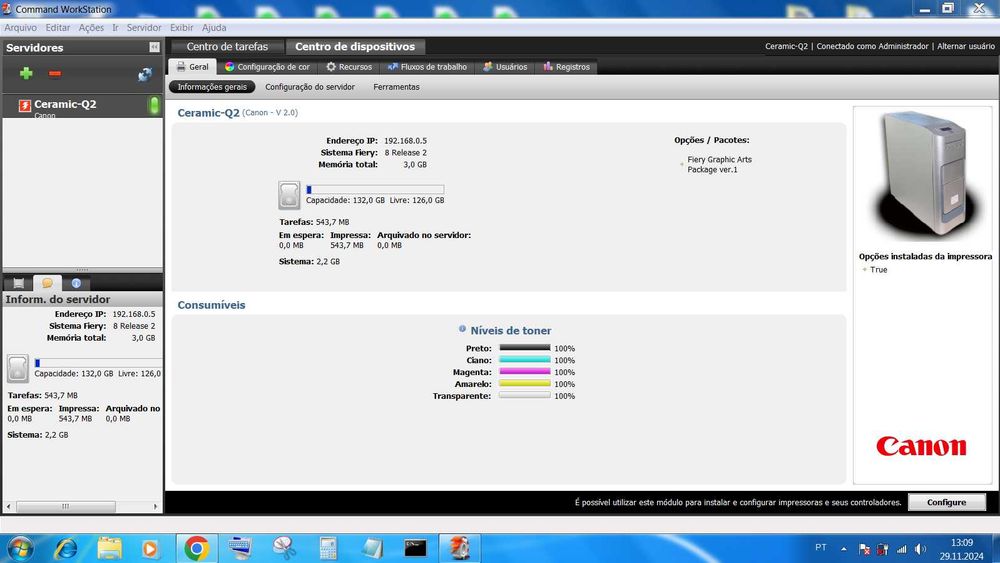Image resolution: width=1000 pixels, height=563 pixels.
Task: Click the Magenta toner level bar
Action: click(525, 372)
